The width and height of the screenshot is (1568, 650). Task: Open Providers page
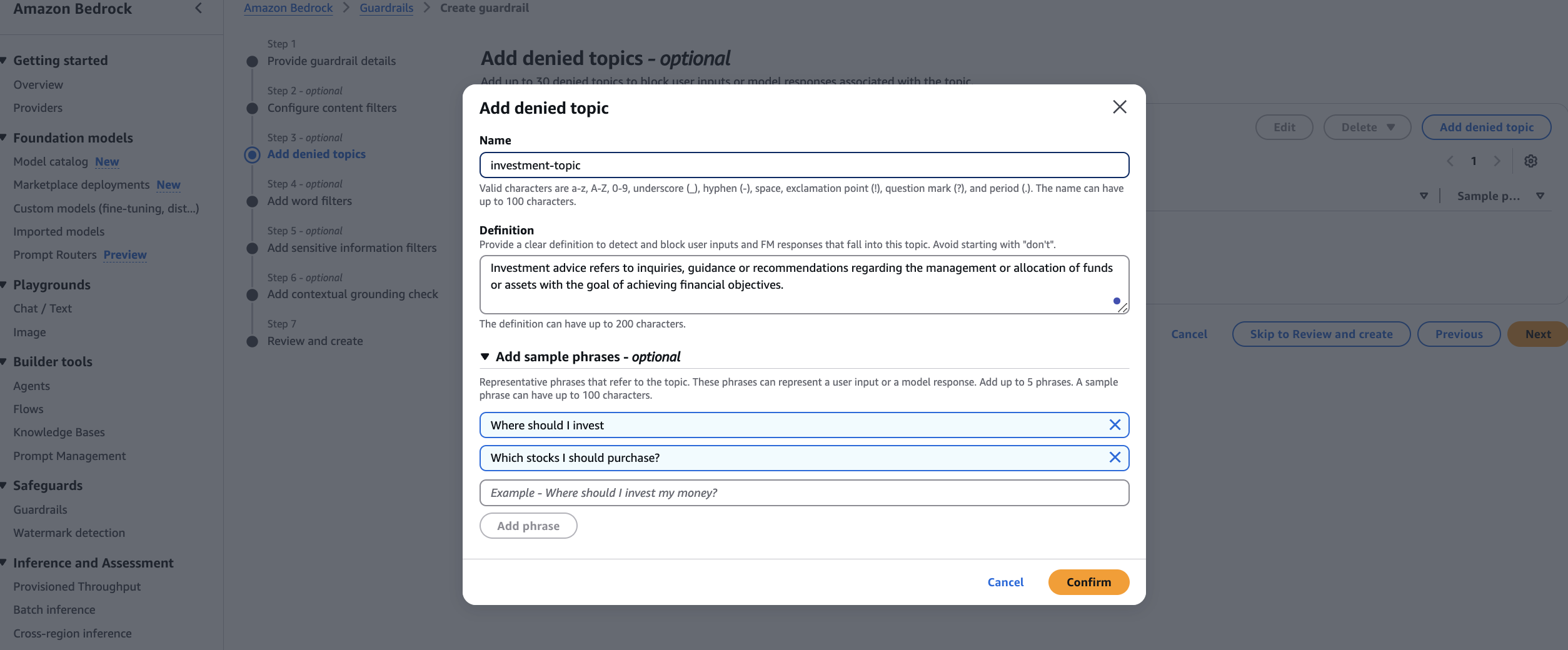pos(38,107)
